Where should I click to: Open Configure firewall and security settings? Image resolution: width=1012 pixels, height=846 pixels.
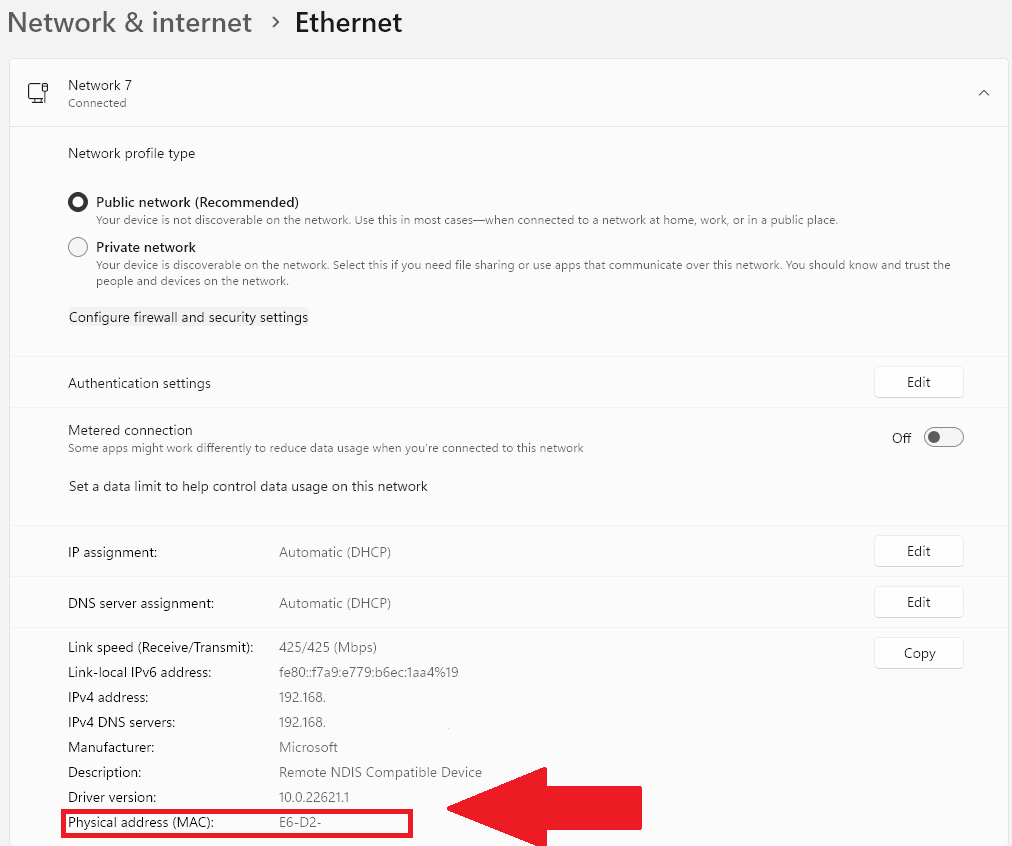coord(188,317)
